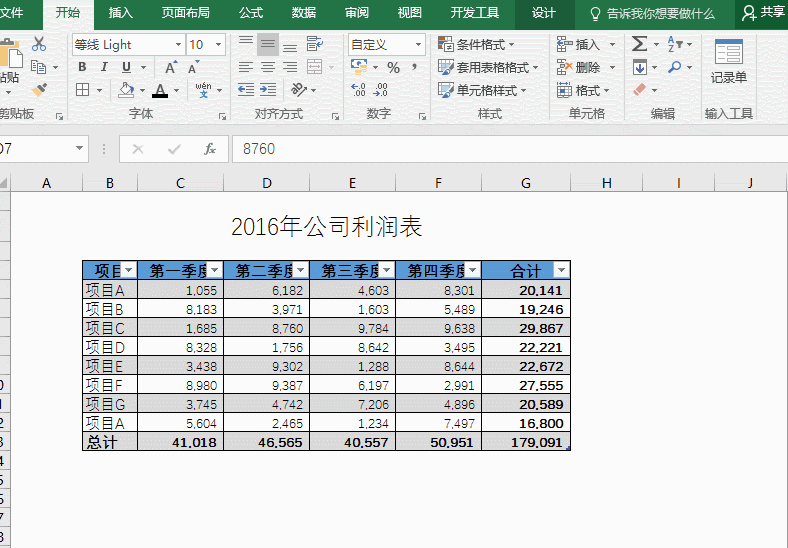Click the Wrap Text icon
Image resolution: width=788 pixels, height=548 pixels.
click(315, 44)
